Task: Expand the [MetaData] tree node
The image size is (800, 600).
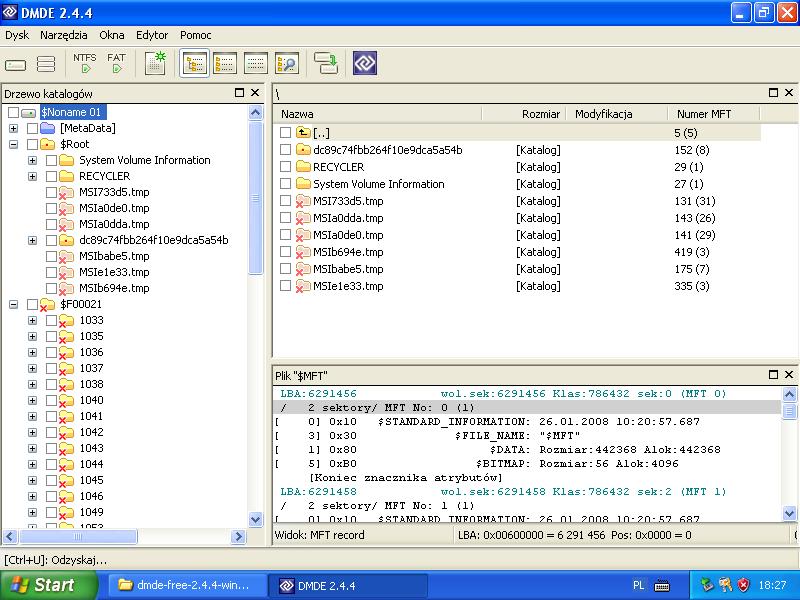Action: (14, 128)
